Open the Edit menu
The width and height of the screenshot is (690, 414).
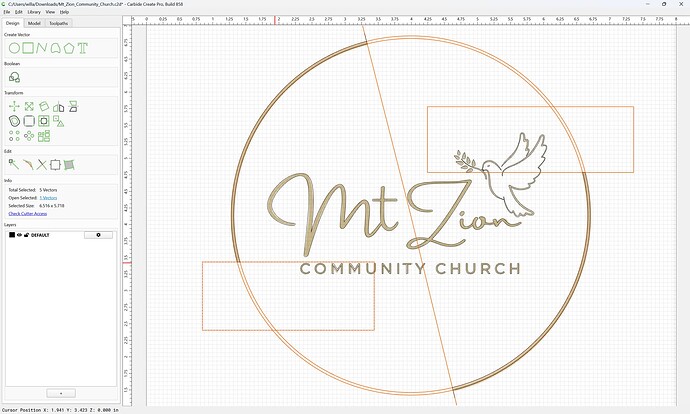19,12
